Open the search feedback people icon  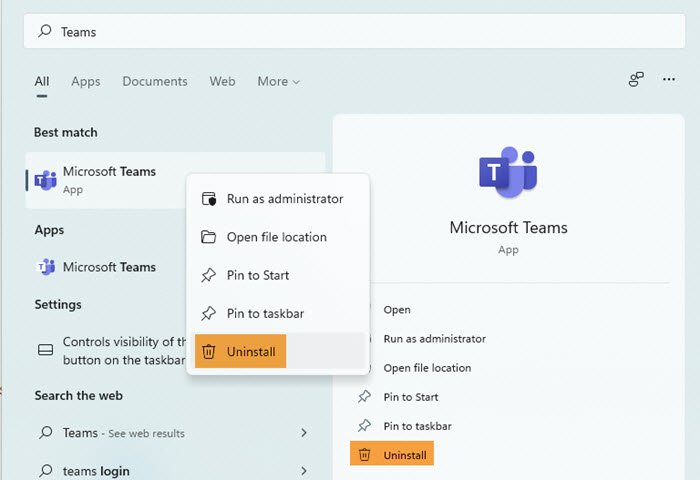[x=636, y=79]
